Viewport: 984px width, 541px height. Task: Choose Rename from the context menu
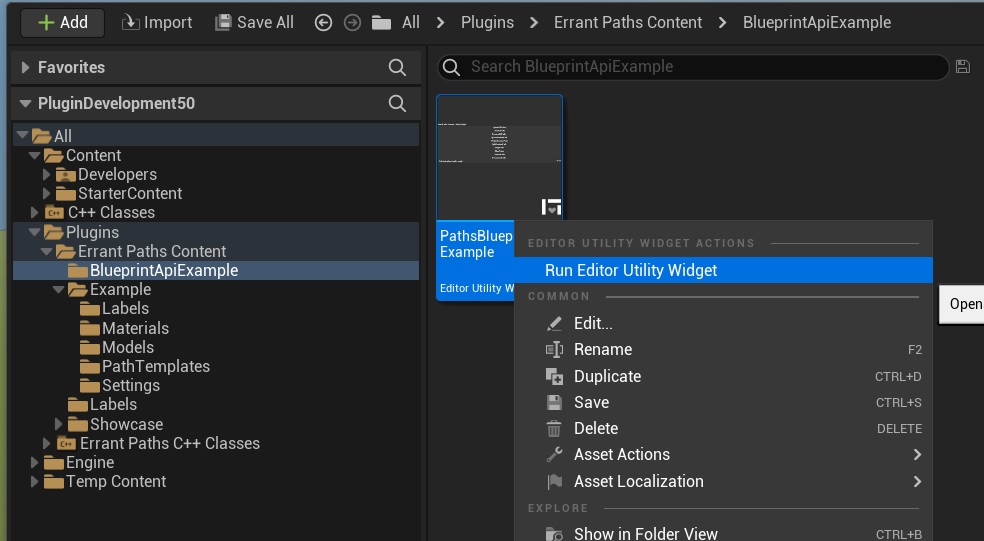click(602, 349)
